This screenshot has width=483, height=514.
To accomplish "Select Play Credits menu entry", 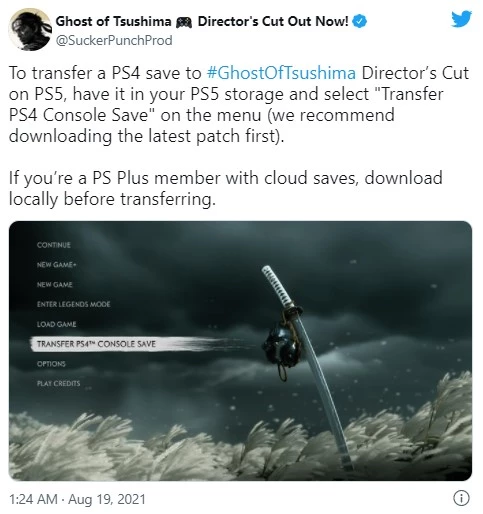I will click(58, 383).
